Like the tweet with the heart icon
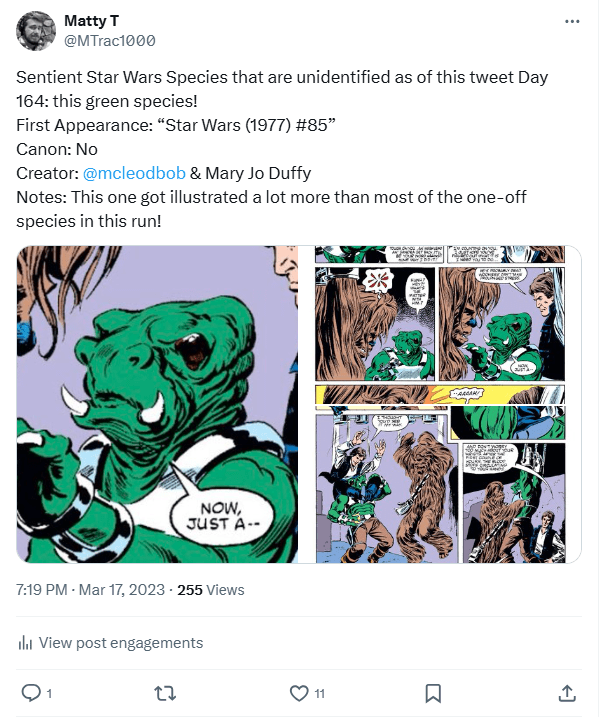Screen dimensions: 602x717 [x=298, y=692]
